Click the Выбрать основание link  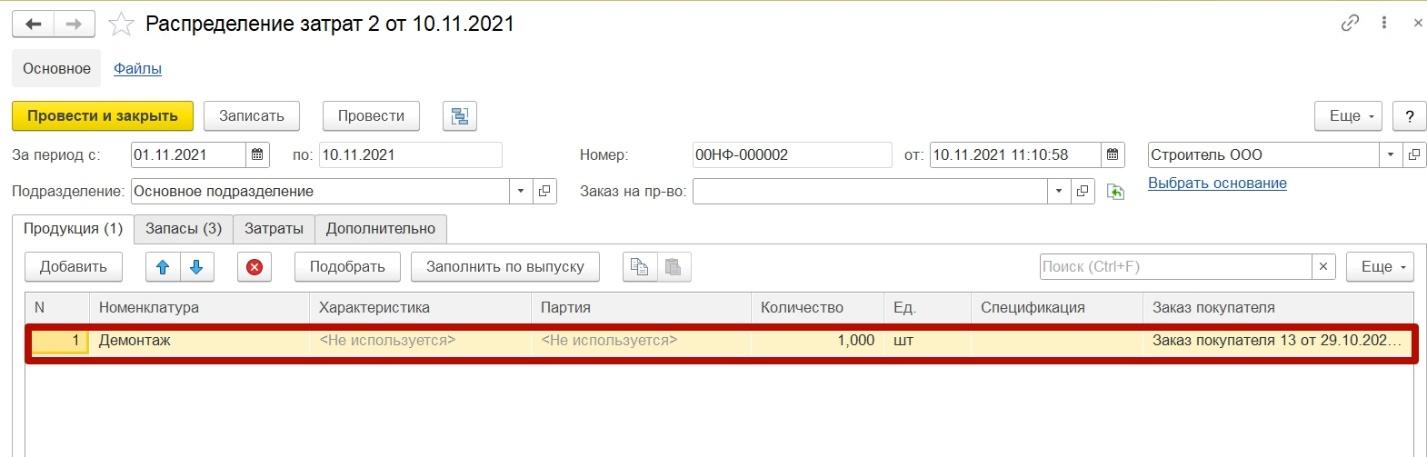[1217, 183]
